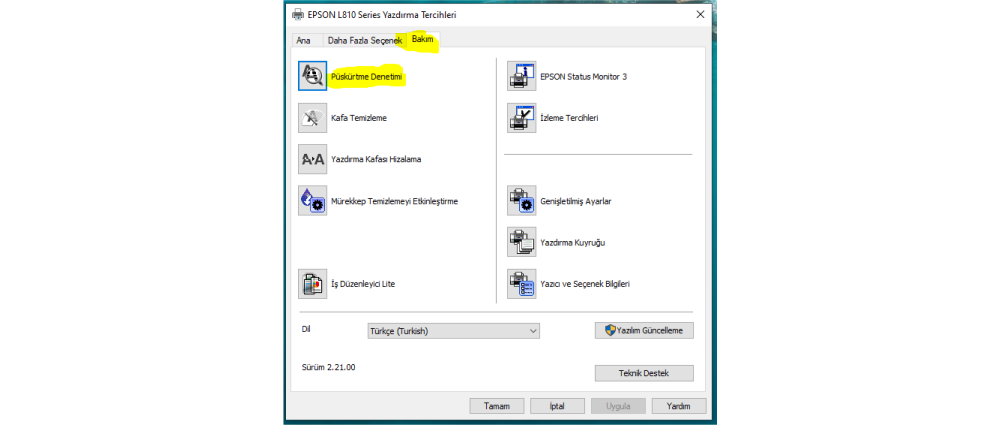Open the Yazdırma Kuyruğu print queue icon
1001x427 pixels.
click(x=522, y=243)
